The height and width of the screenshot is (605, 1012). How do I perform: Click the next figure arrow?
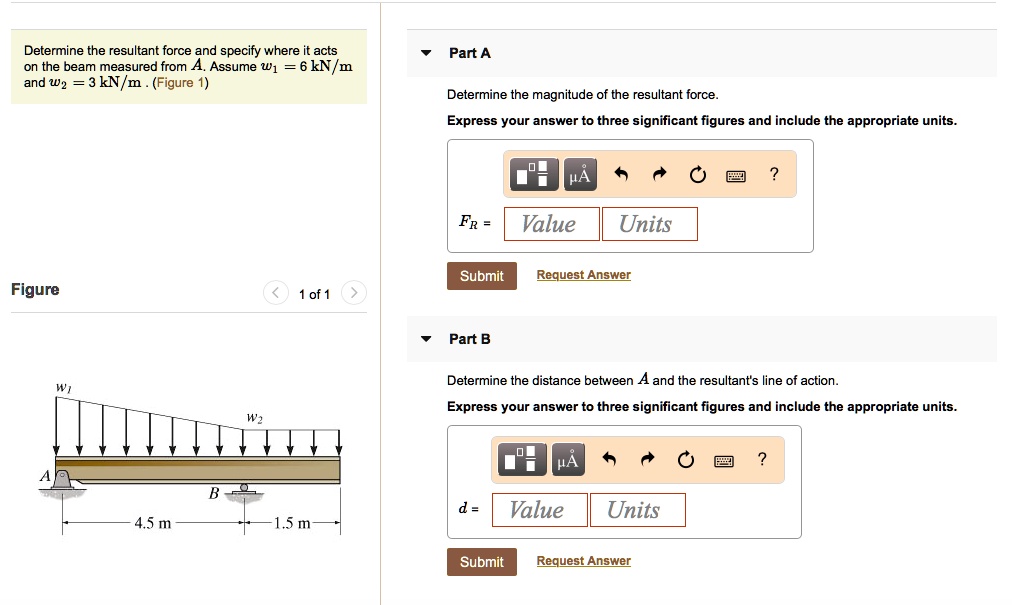coord(354,293)
